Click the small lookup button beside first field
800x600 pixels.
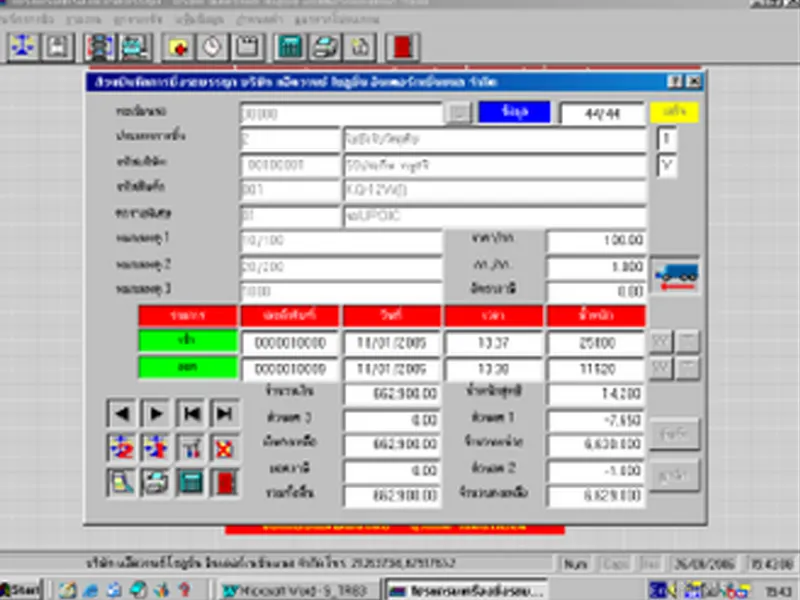click(458, 113)
